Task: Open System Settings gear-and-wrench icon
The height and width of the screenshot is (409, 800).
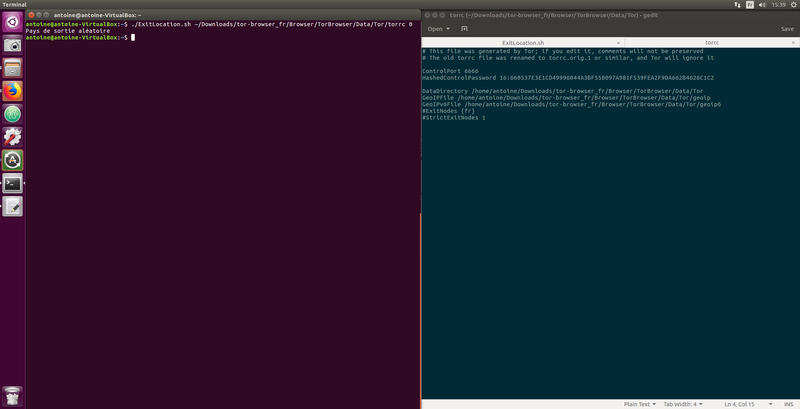Action: pos(13,137)
